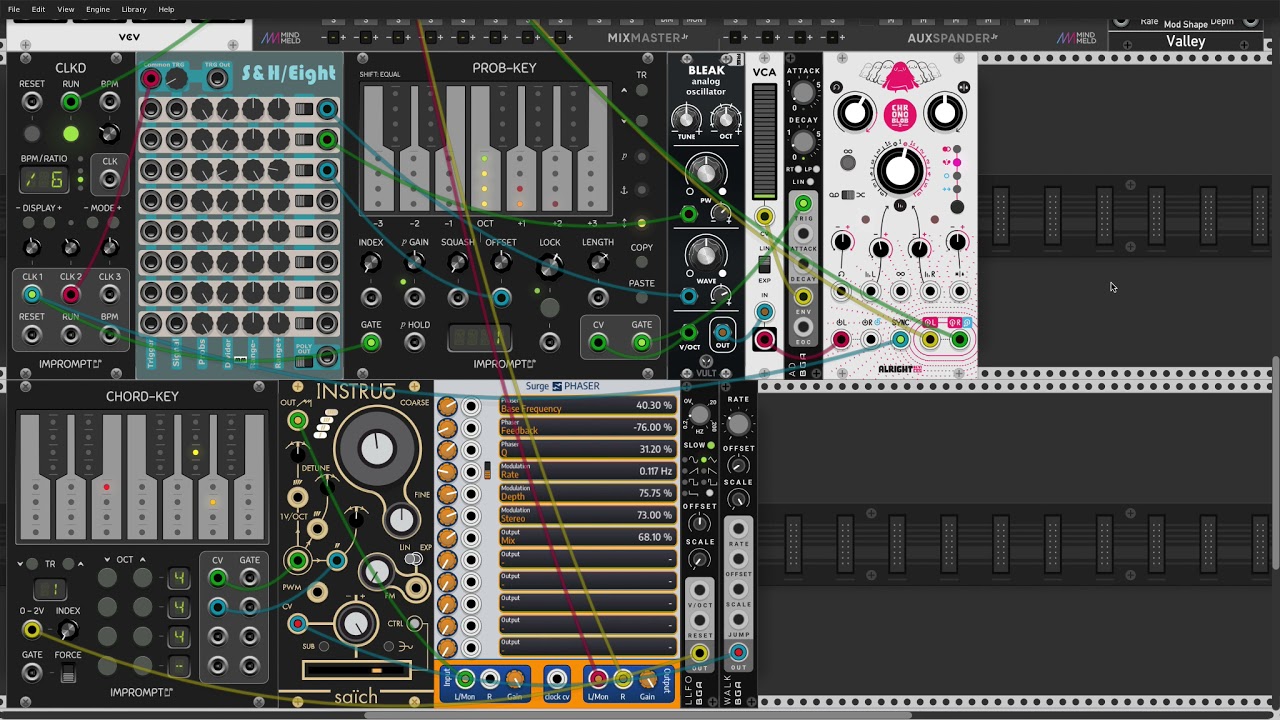The image size is (1280, 720).
Task: Open the View menu
Action: point(65,9)
